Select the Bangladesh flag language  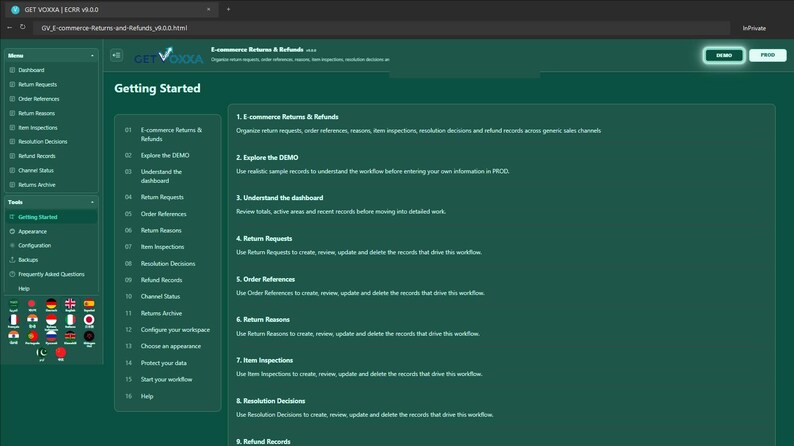32,304
